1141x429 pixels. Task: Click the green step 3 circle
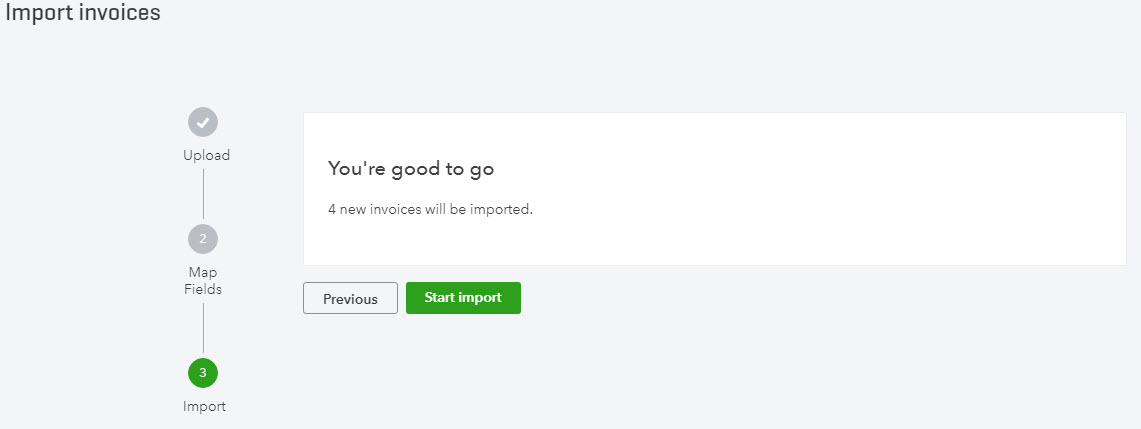[x=203, y=373]
